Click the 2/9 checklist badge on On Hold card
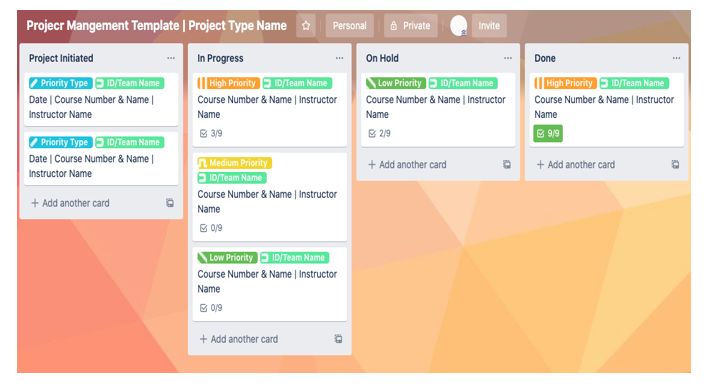Viewport: 723px width, 390px height. click(x=379, y=134)
